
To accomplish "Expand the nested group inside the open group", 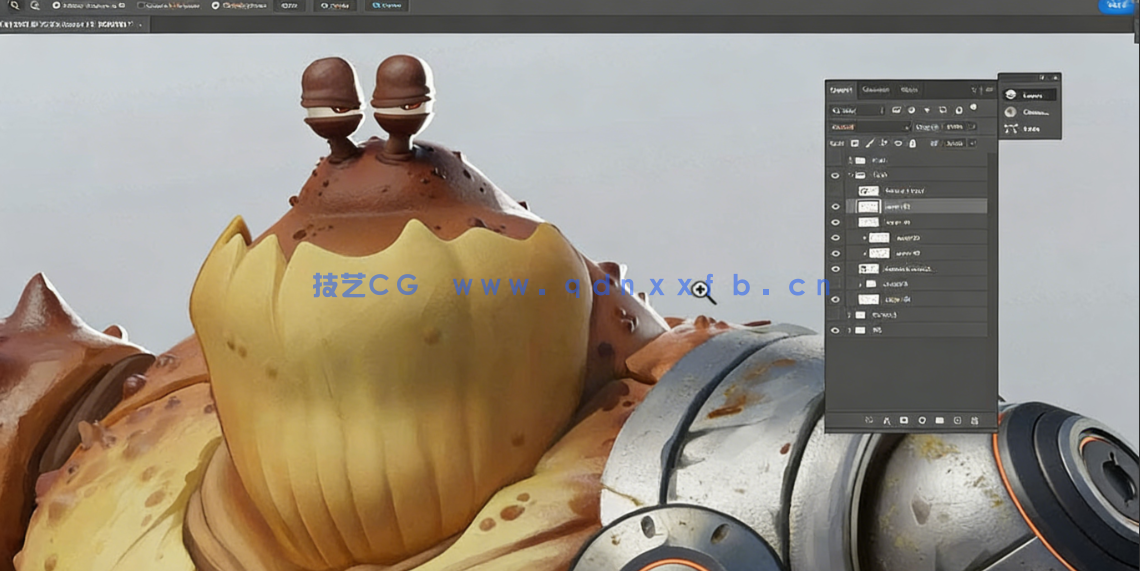I will tap(860, 284).
